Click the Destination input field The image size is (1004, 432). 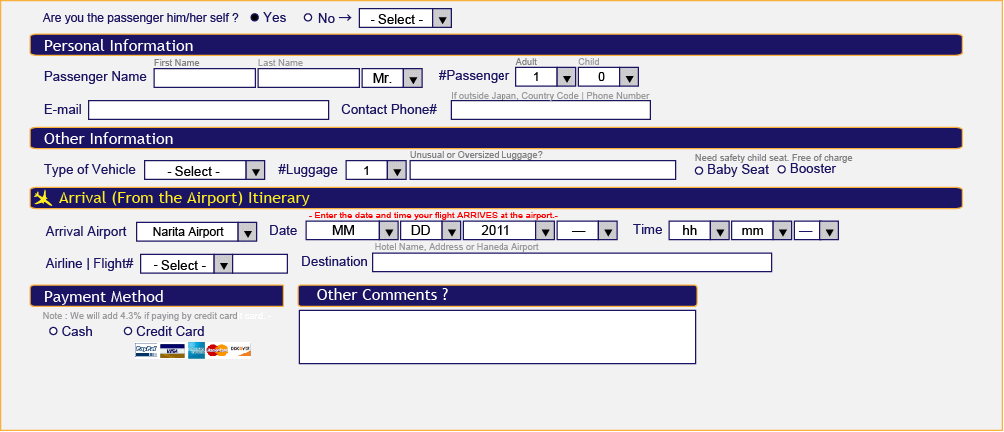click(x=572, y=262)
